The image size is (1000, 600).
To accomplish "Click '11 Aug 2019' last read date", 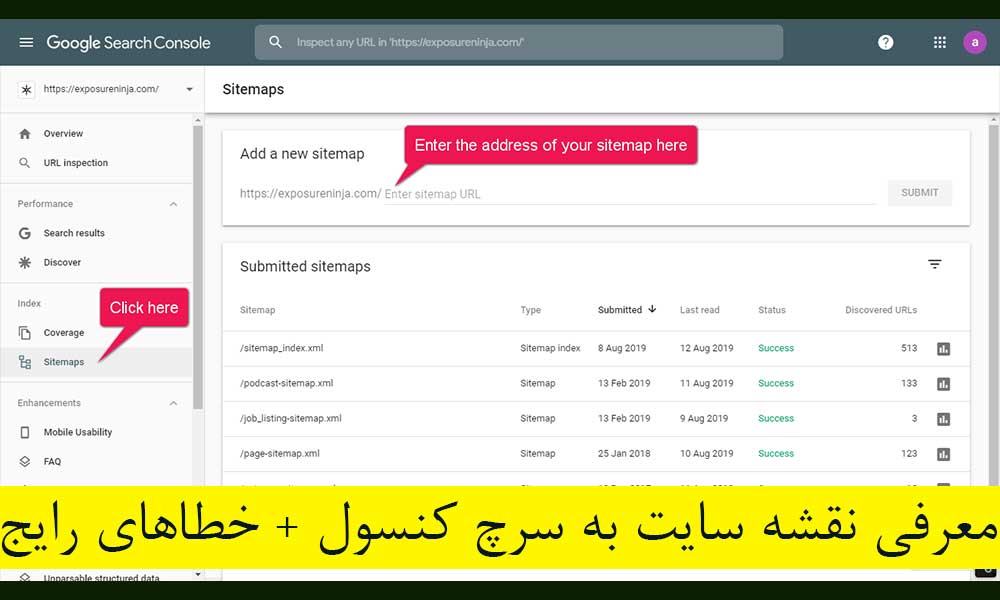I will pyautogui.click(x=707, y=383).
